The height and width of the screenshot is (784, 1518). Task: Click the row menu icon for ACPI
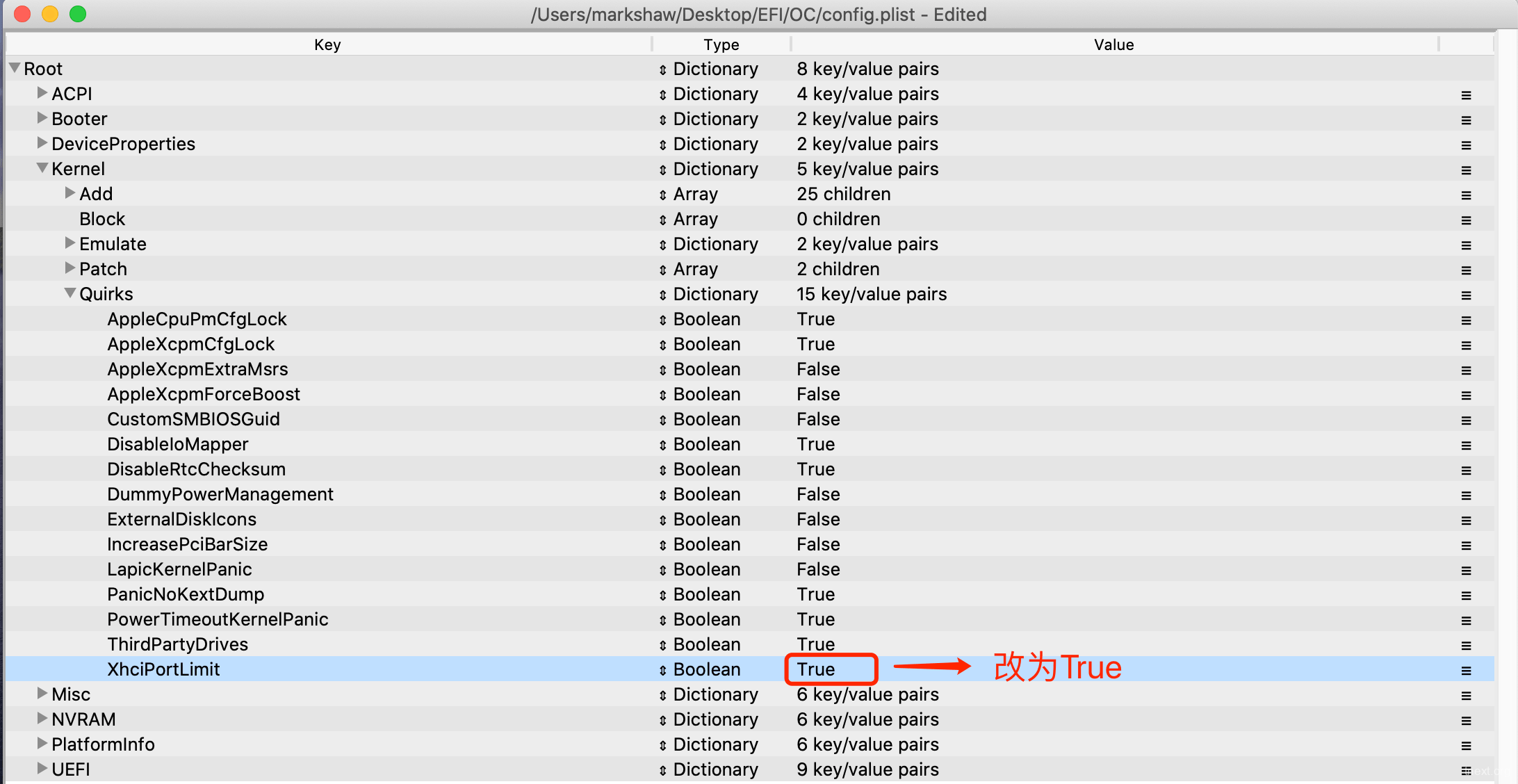(1466, 95)
